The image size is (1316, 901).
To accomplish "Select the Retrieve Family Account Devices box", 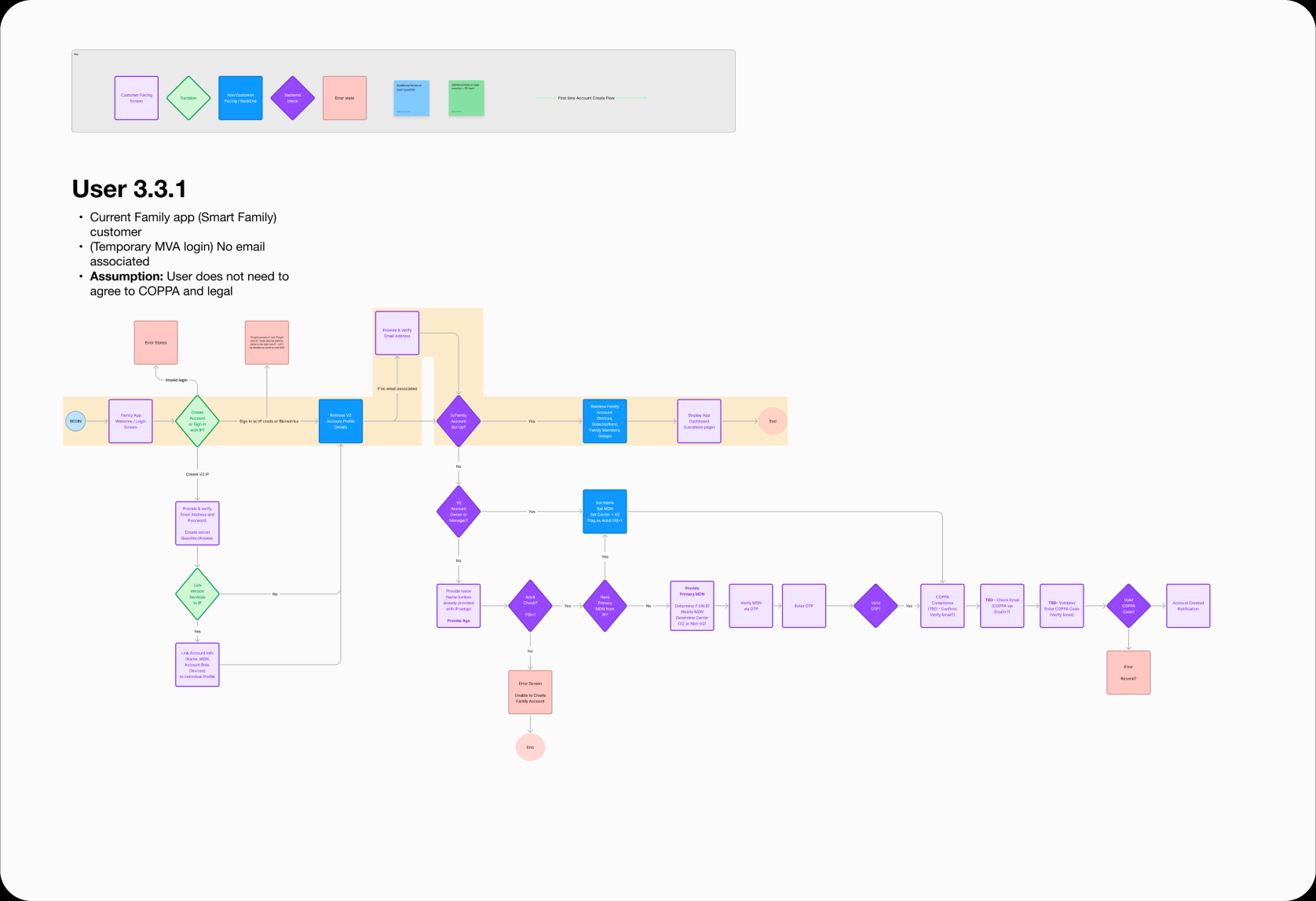I will pyautogui.click(x=605, y=421).
